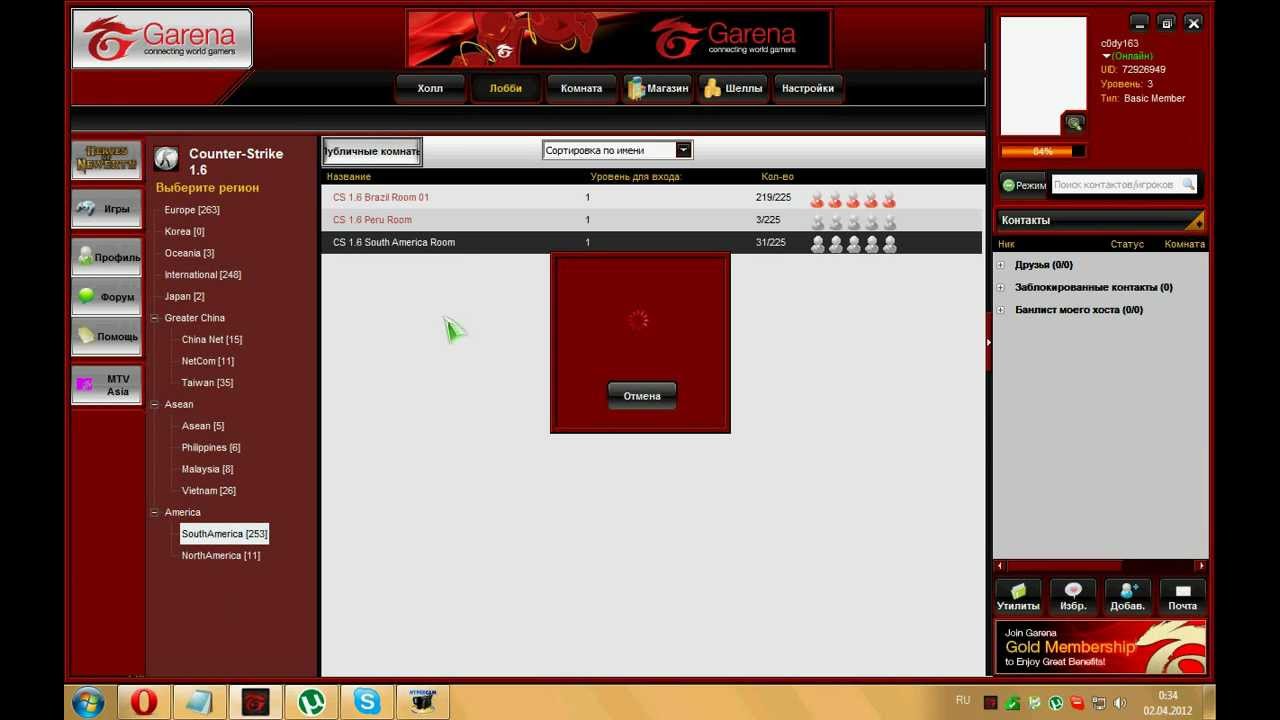Select the CS 1.6 Peru Room row
The width and height of the screenshot is (1280, 720).
(651, 220)
